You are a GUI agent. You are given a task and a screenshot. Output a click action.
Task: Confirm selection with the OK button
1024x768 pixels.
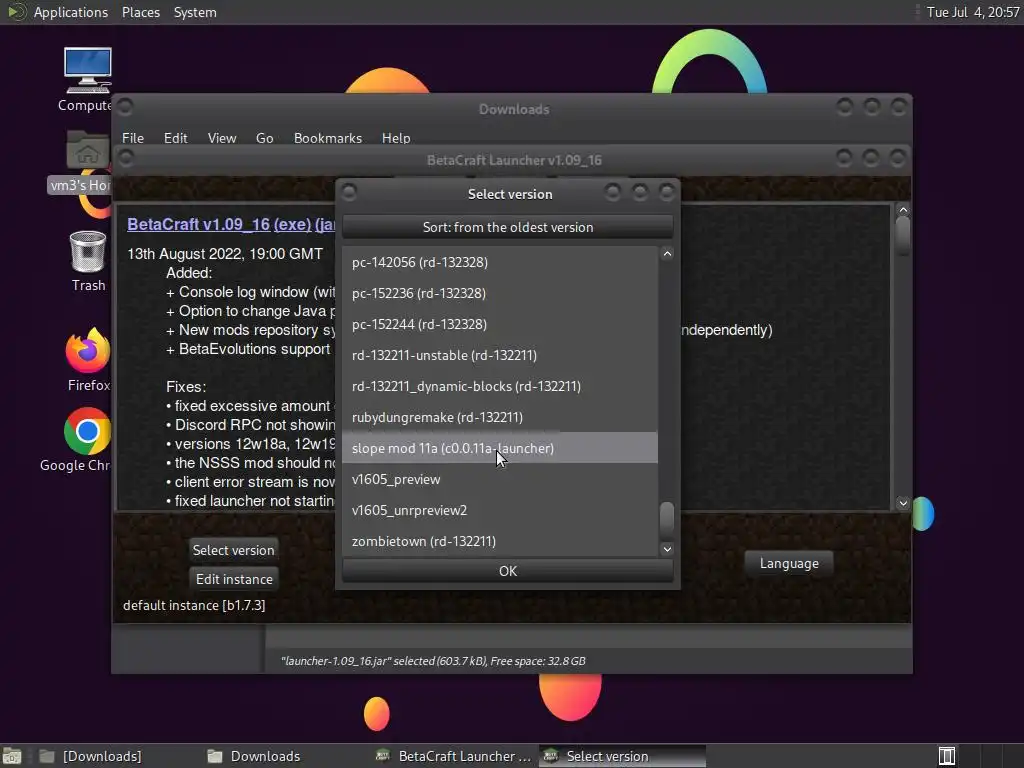[507, 571]
